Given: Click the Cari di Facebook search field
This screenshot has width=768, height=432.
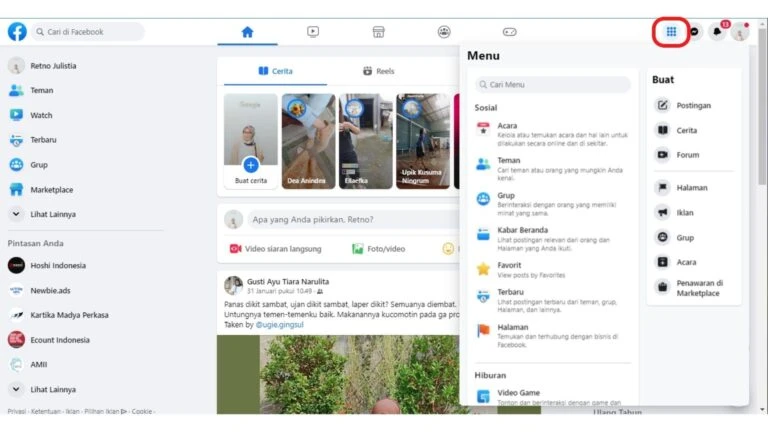Looking at the screenshot, I should (x=89, y=32).
